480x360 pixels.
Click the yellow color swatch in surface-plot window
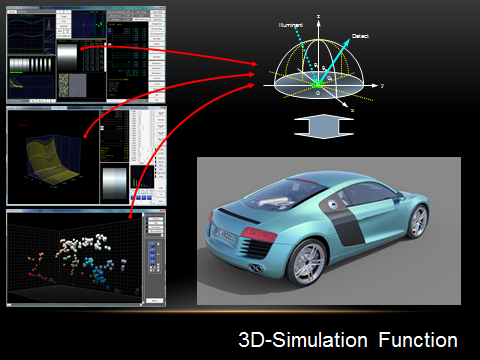(155, 146)
